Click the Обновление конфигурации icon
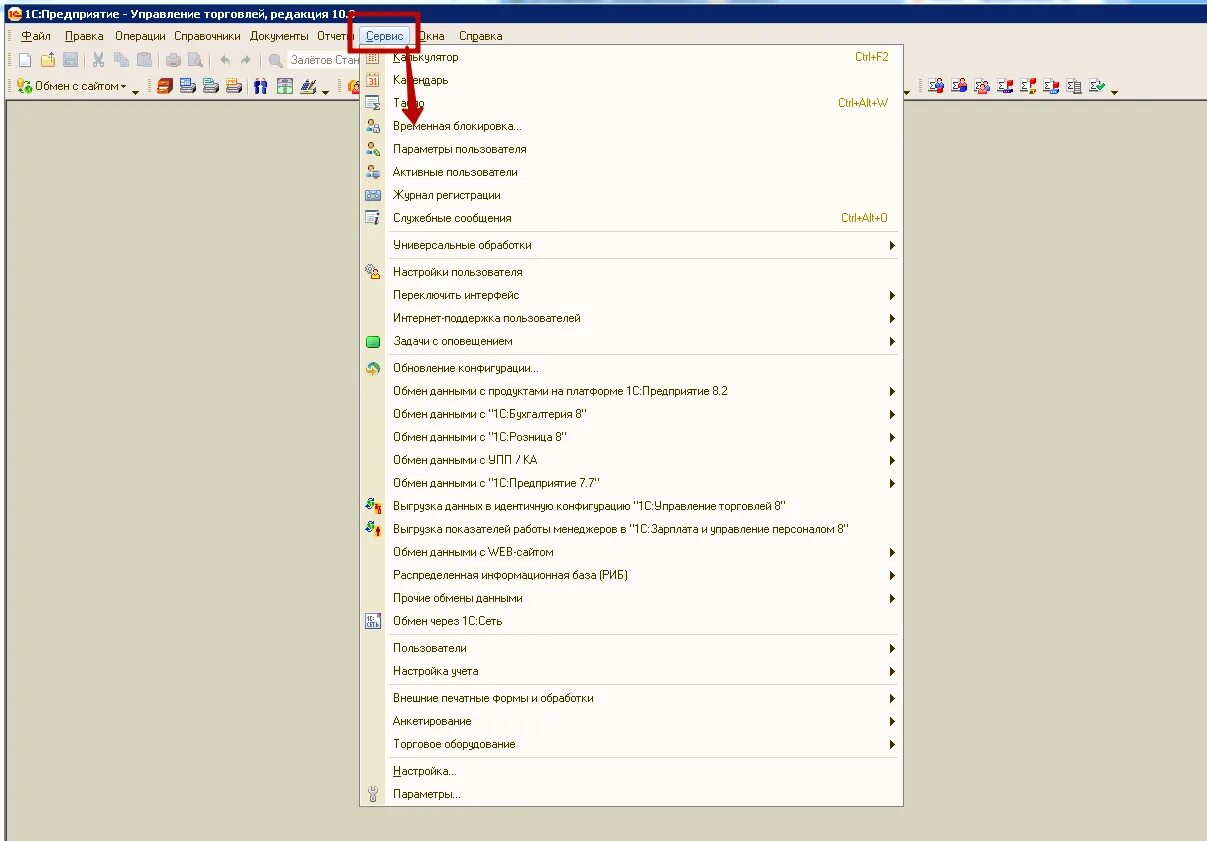This screenshot has height=841, width=1207. pyautogui.click(x=373, y=368)
